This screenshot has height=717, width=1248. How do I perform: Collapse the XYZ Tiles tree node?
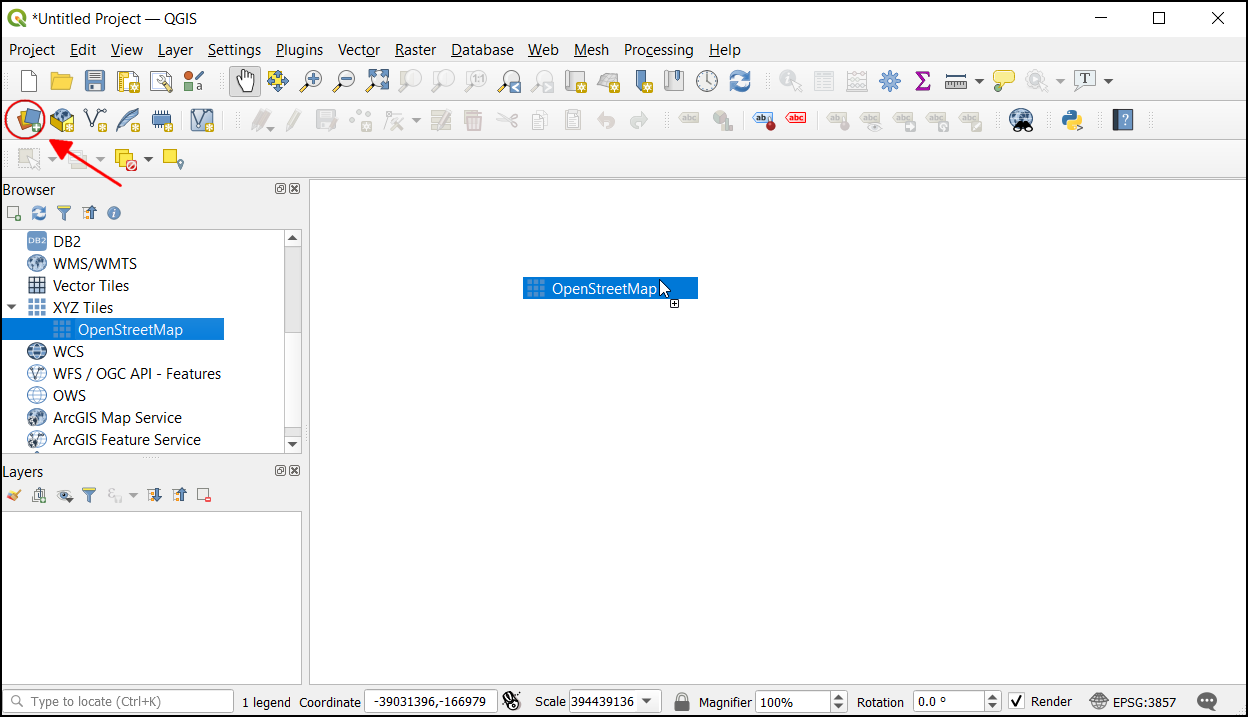click(11, 308)
